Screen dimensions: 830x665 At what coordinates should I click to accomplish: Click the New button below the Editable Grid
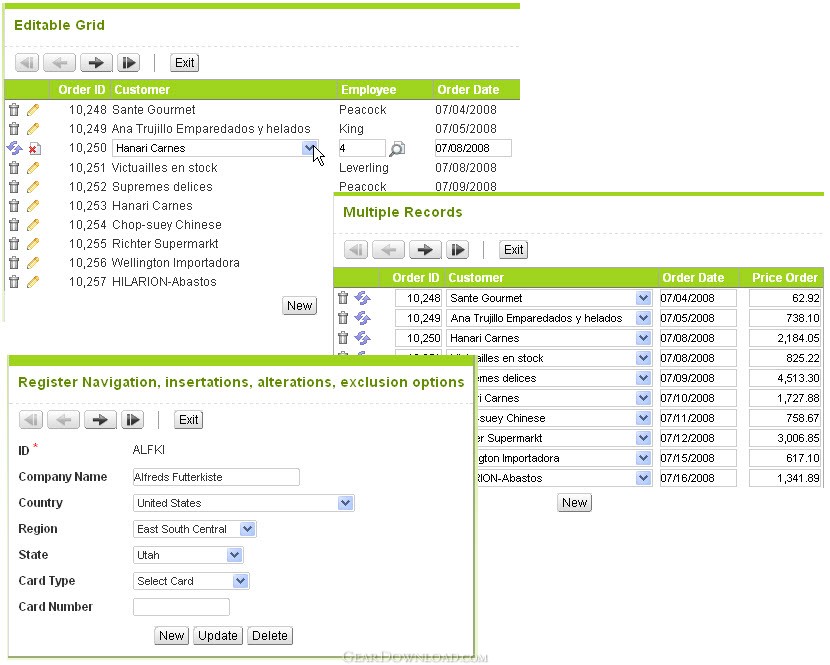300,306
